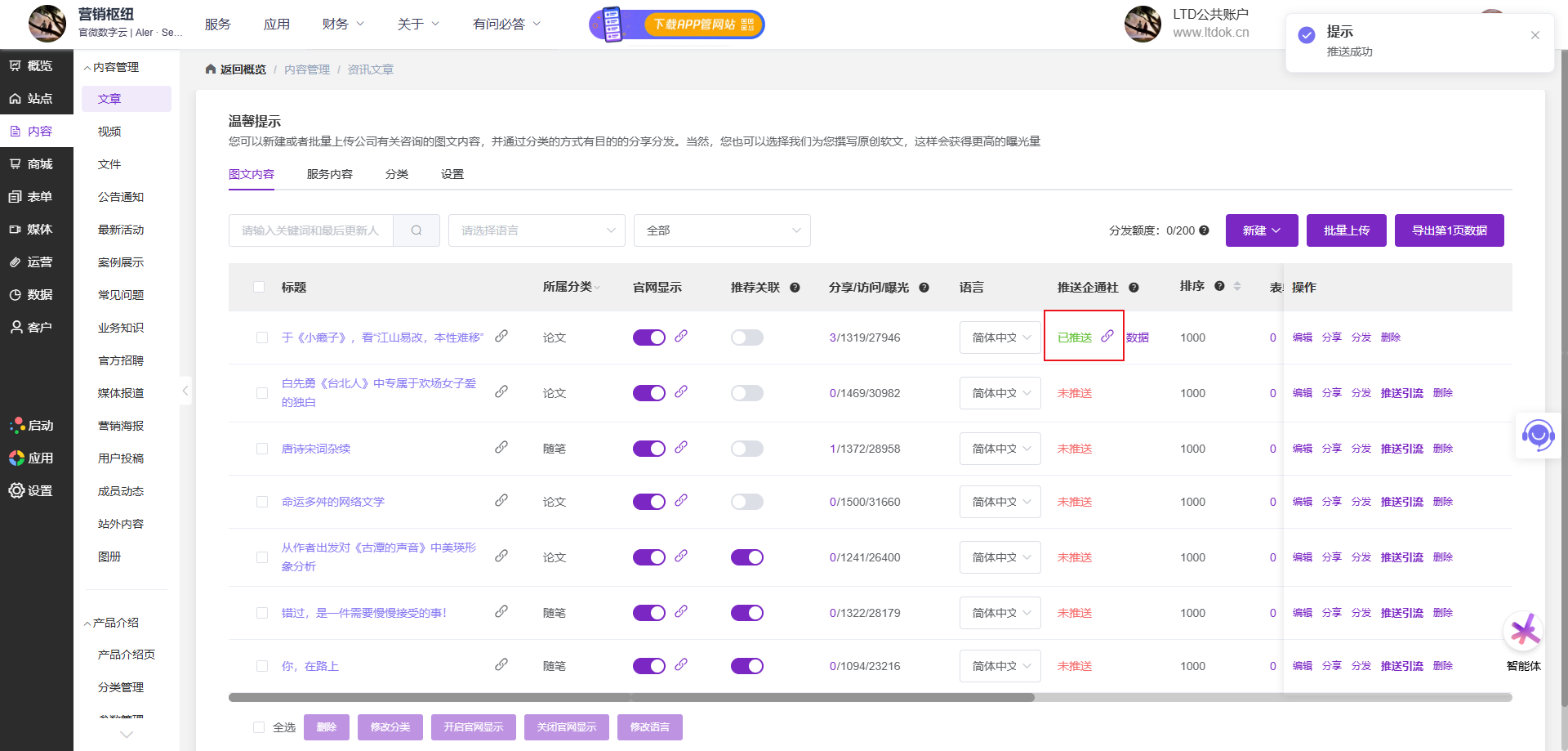Click the 已推送 link icon in first row
The width and height of the screenshot is (1568, 751).
point(1107,336)
